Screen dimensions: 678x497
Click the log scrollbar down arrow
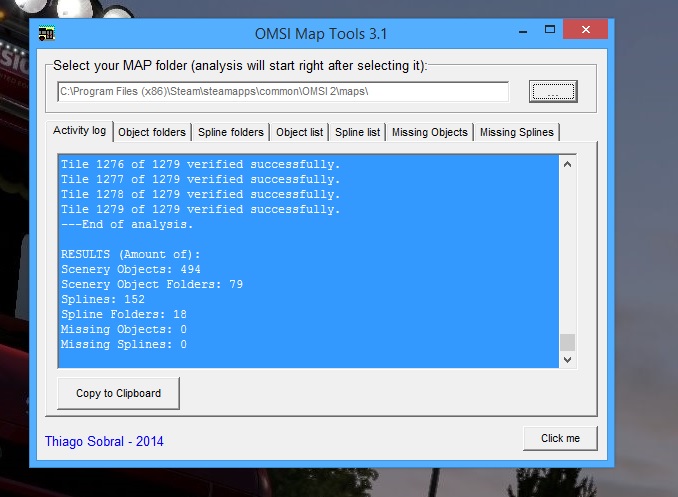567,360
